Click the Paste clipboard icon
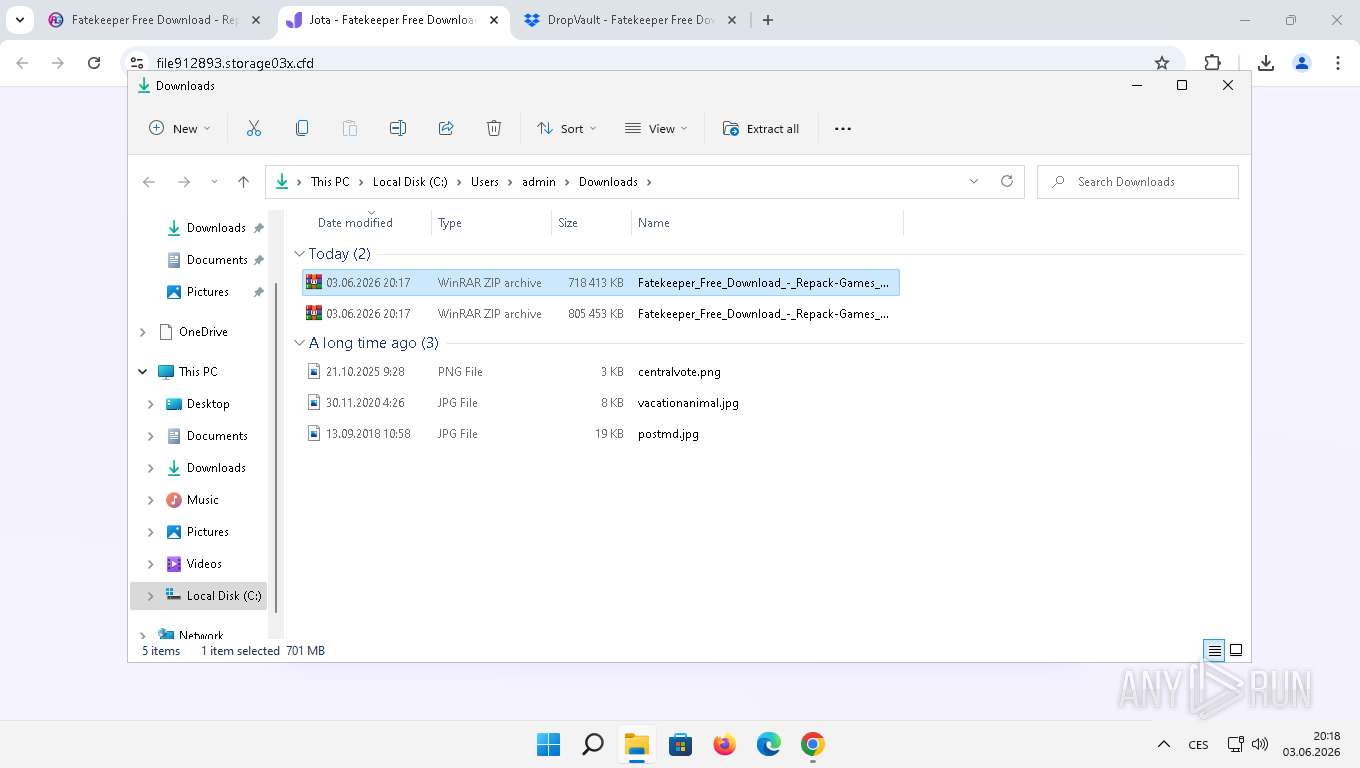 point(350,128)
